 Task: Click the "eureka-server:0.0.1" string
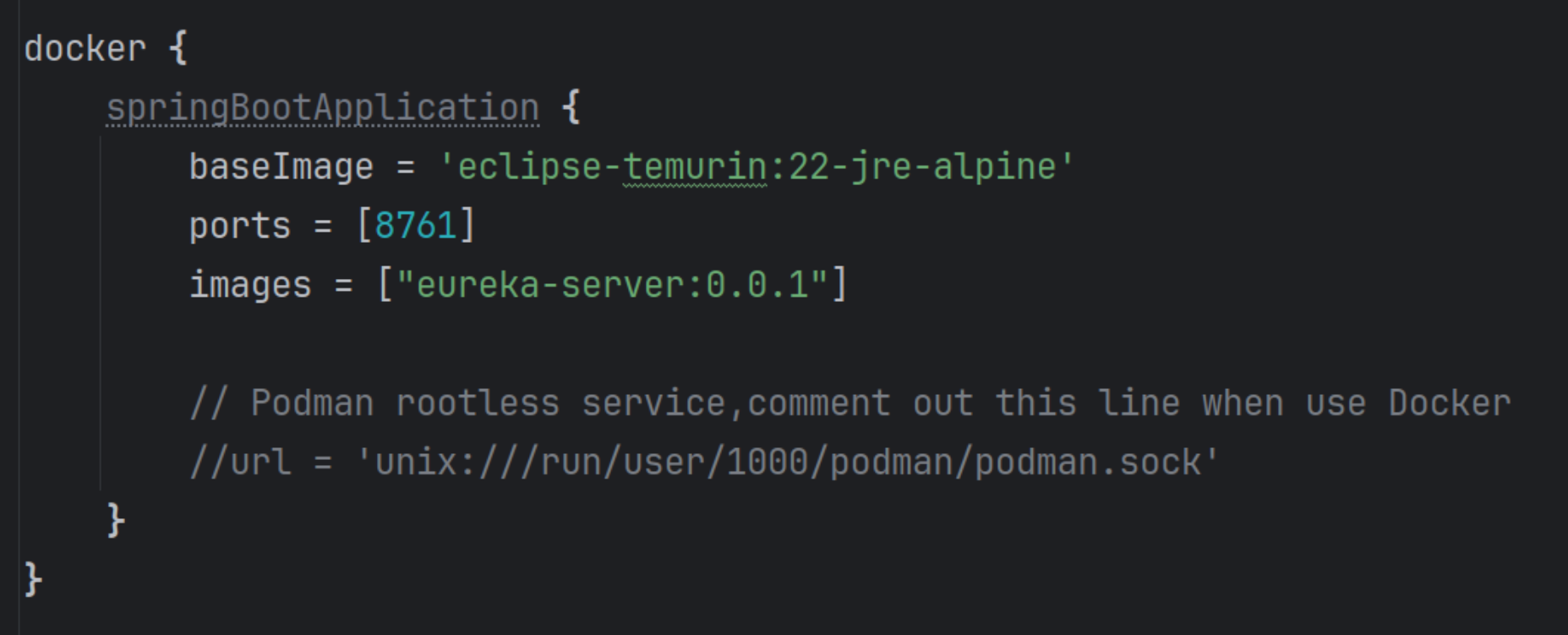click(612, 286)
